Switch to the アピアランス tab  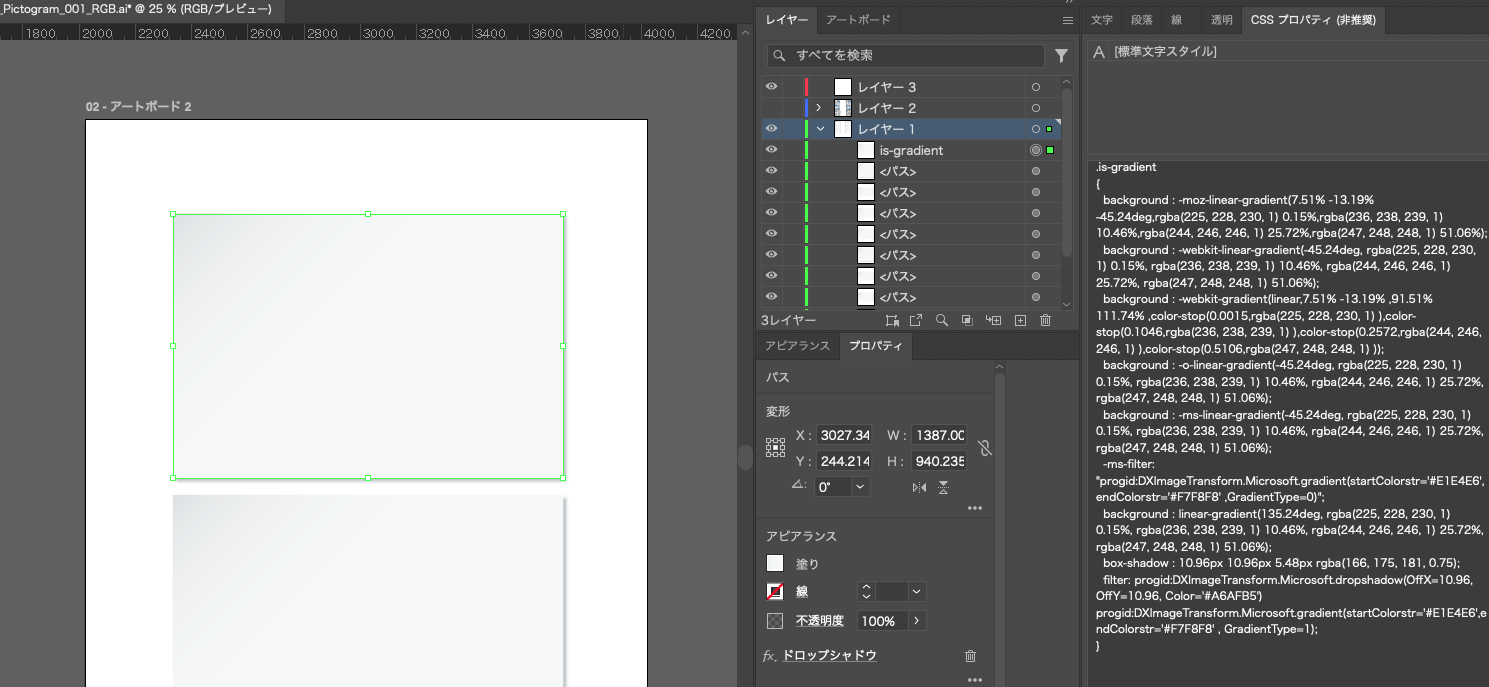tap(797, 346)
